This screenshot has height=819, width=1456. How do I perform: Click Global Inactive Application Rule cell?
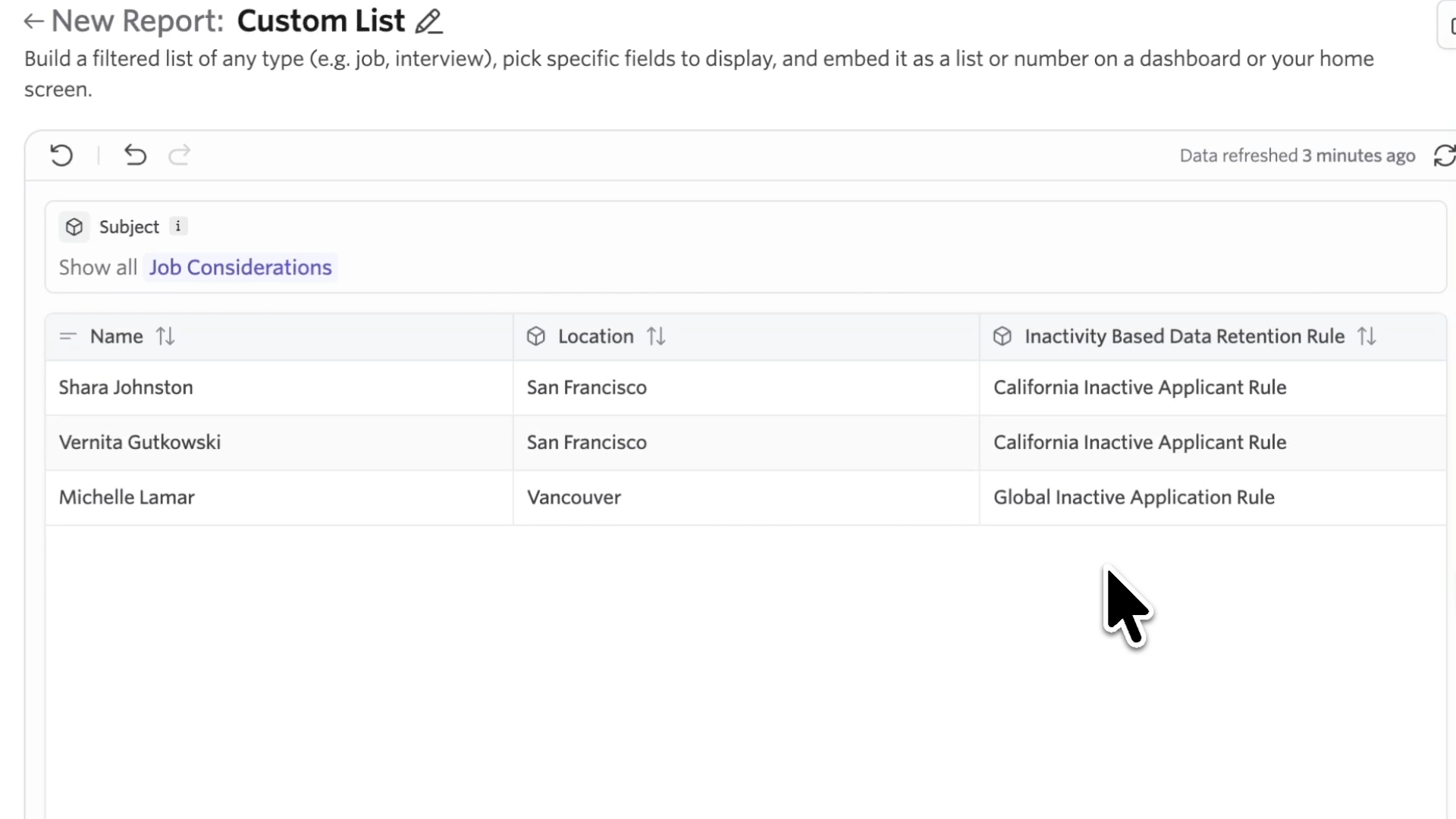1134,497
